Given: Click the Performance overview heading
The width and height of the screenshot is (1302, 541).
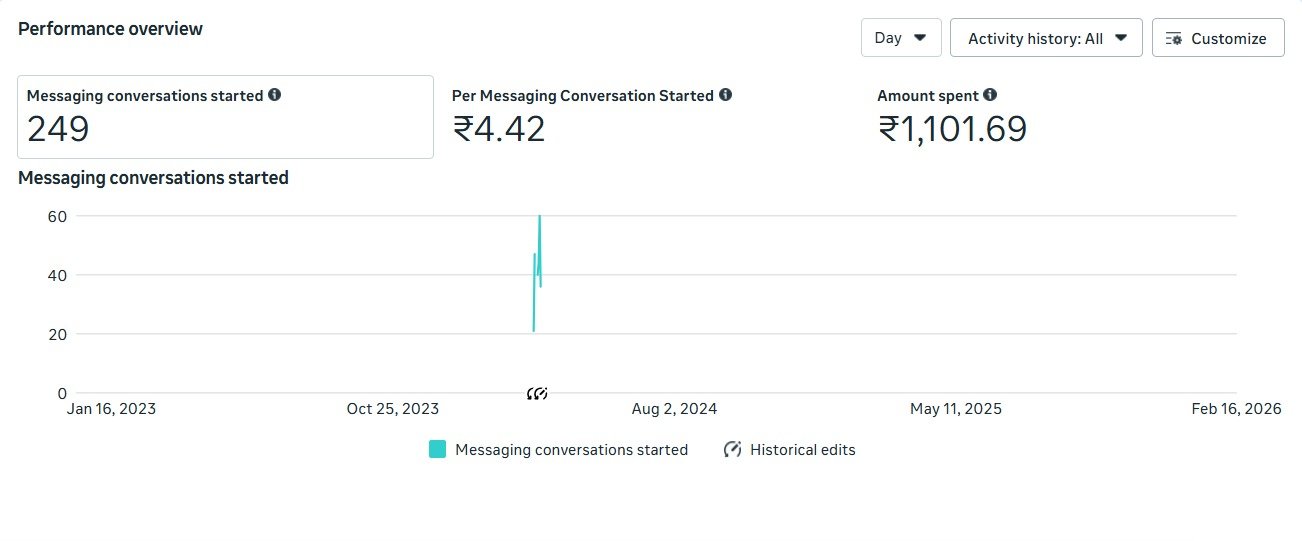Looking at the screenshot, I should (110, 29).
